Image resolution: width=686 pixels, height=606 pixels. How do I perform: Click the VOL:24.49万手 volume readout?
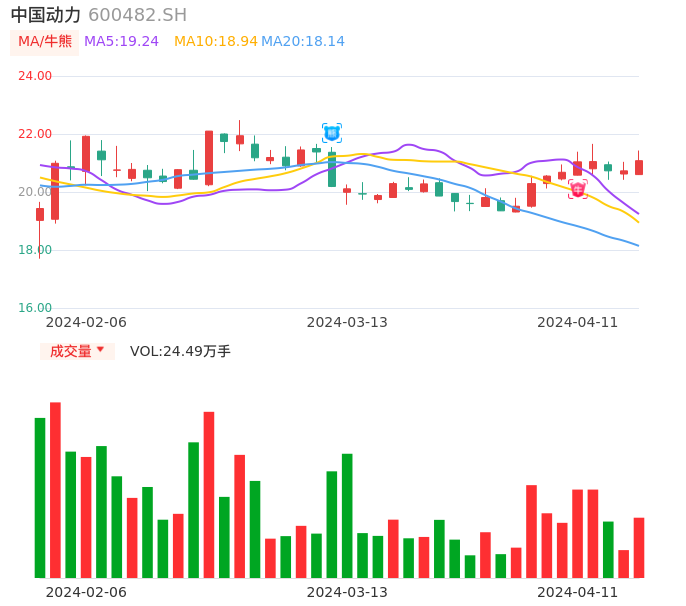point(180,351)
